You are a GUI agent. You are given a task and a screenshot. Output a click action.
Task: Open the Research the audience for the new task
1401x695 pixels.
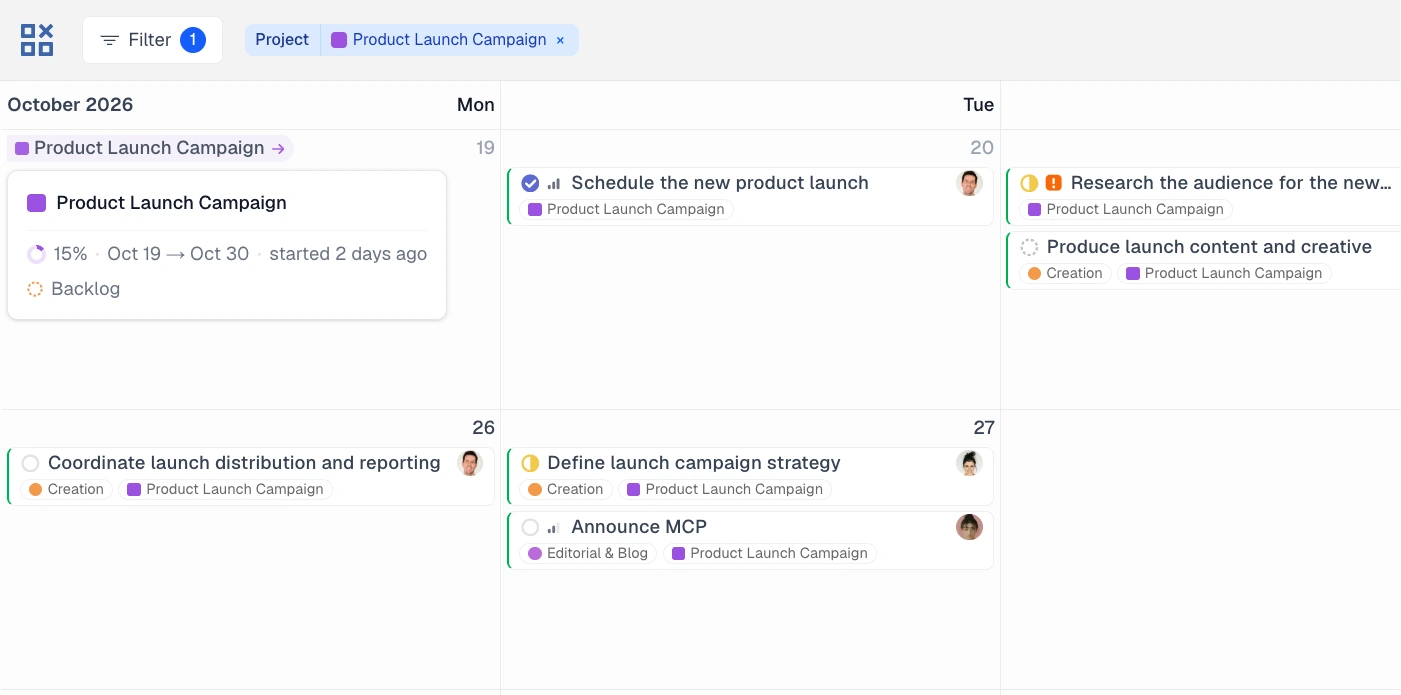pos(1231,183)
